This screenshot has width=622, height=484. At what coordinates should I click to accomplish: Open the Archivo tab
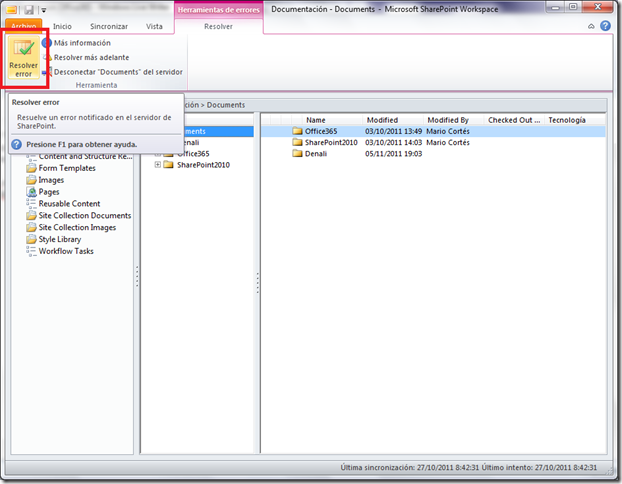pyautogui.click(x=23, y=26)
